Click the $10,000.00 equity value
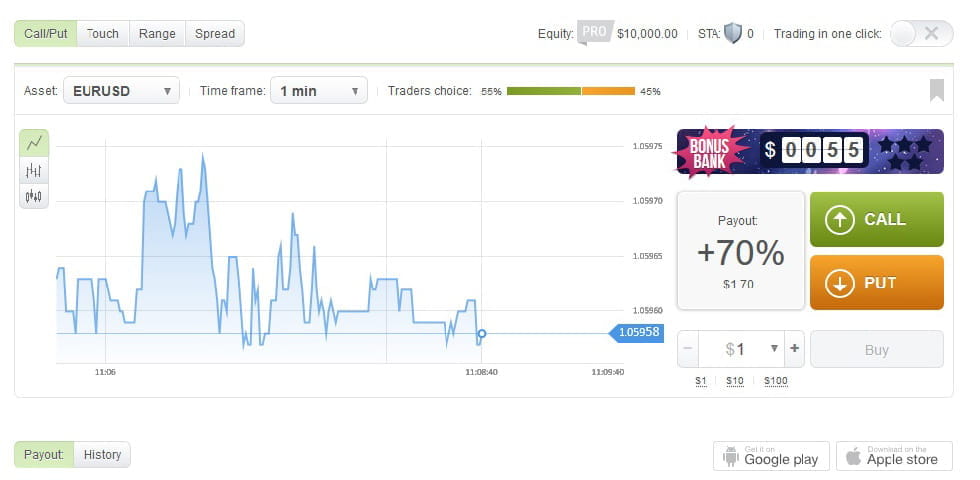 647,34
